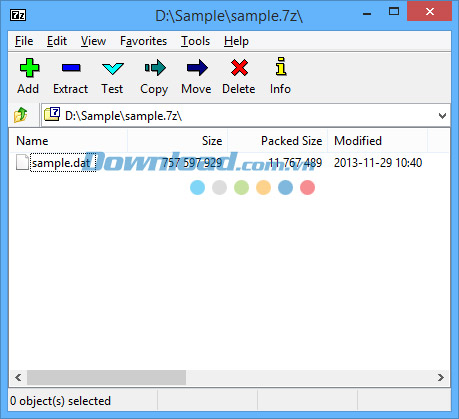Click the horizontal scrollbar right arrow

click(x=441, y=377)
